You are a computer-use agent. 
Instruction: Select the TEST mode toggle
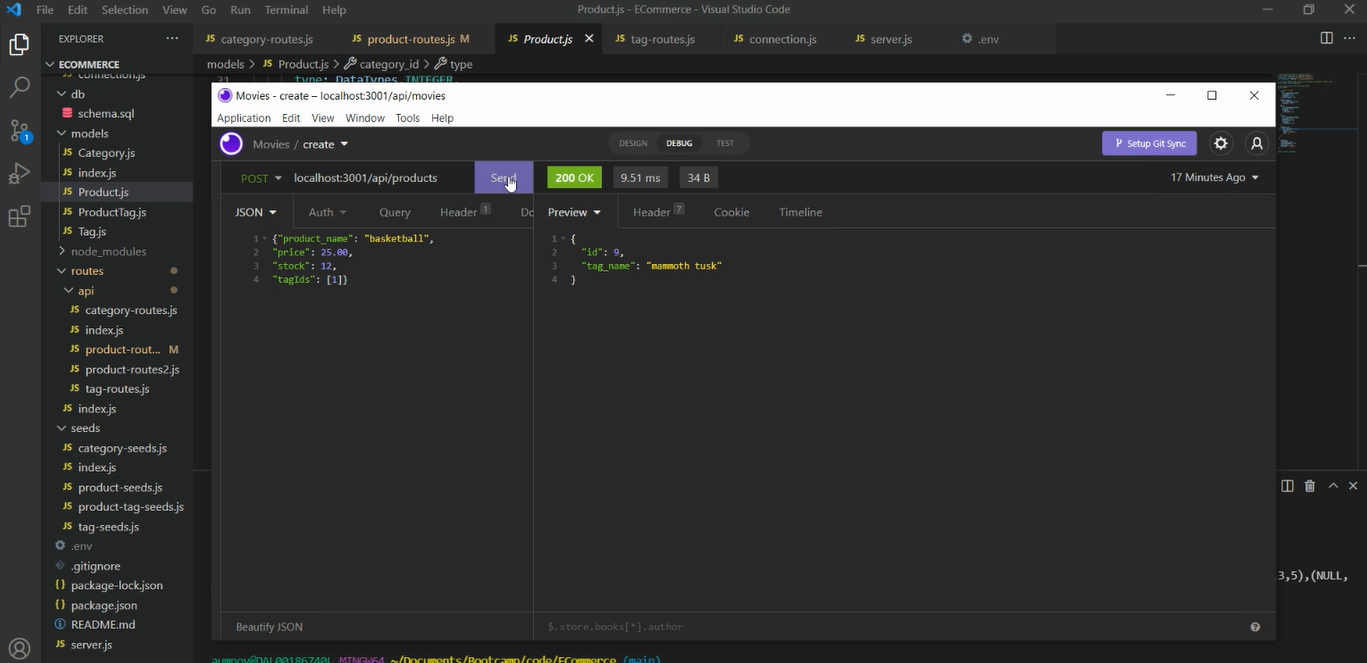(725, 143)
